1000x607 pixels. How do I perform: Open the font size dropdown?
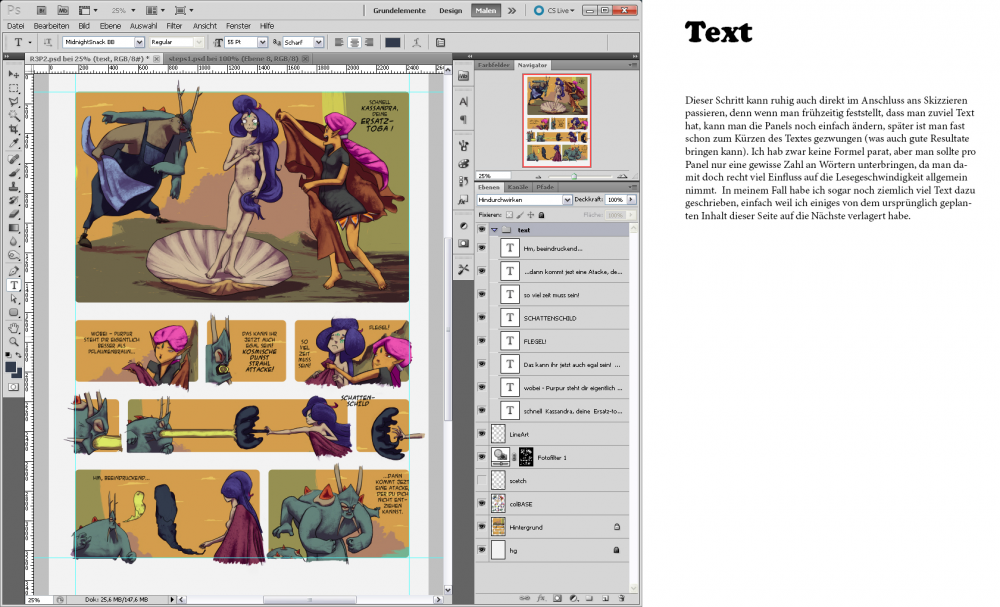pos(262,42)
